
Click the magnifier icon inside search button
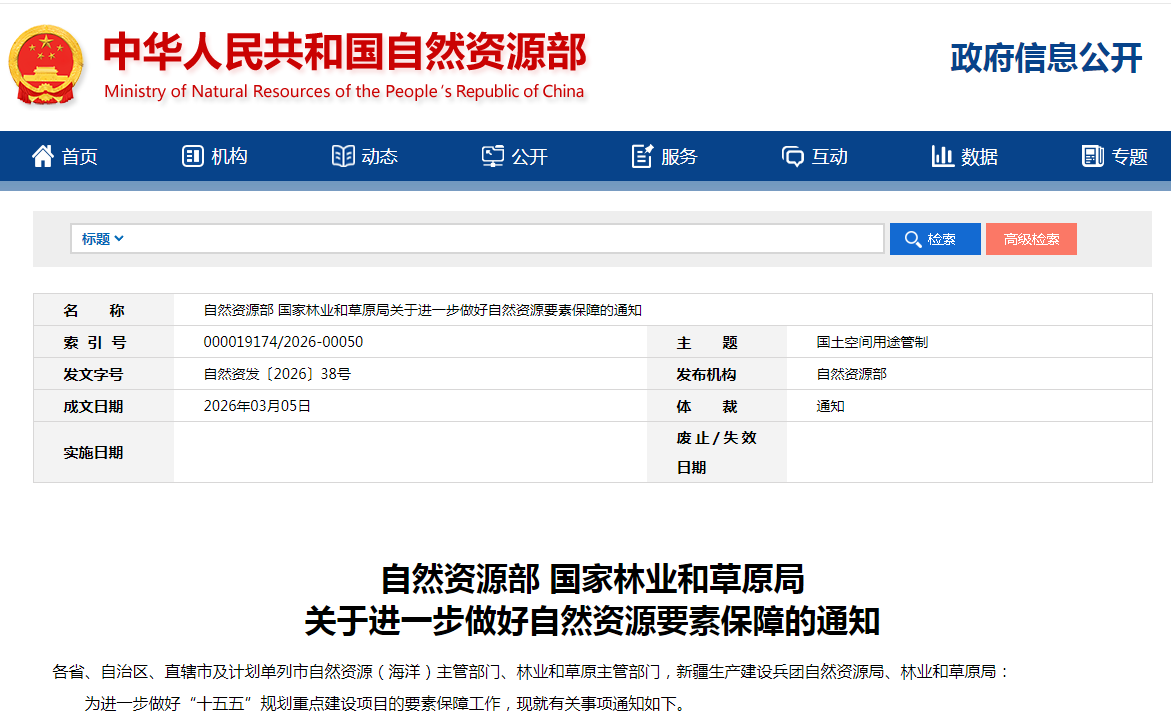(x=912, y=239)
